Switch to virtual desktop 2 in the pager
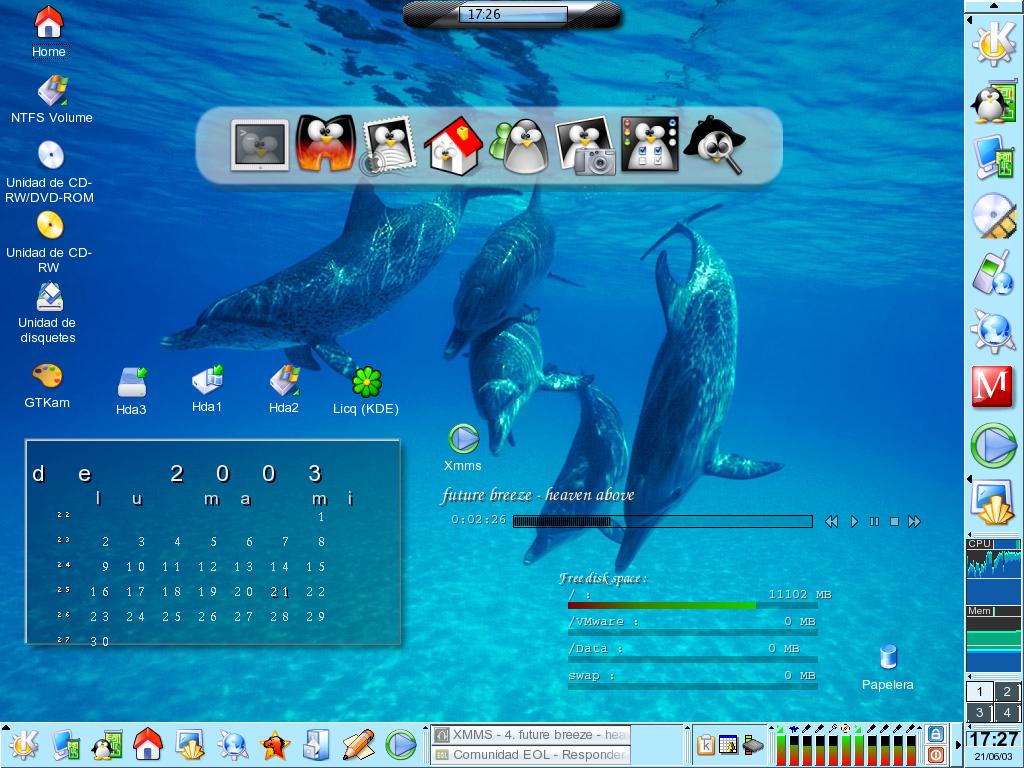This screenshot has width=1024, height=768. tap(1007, 692)
